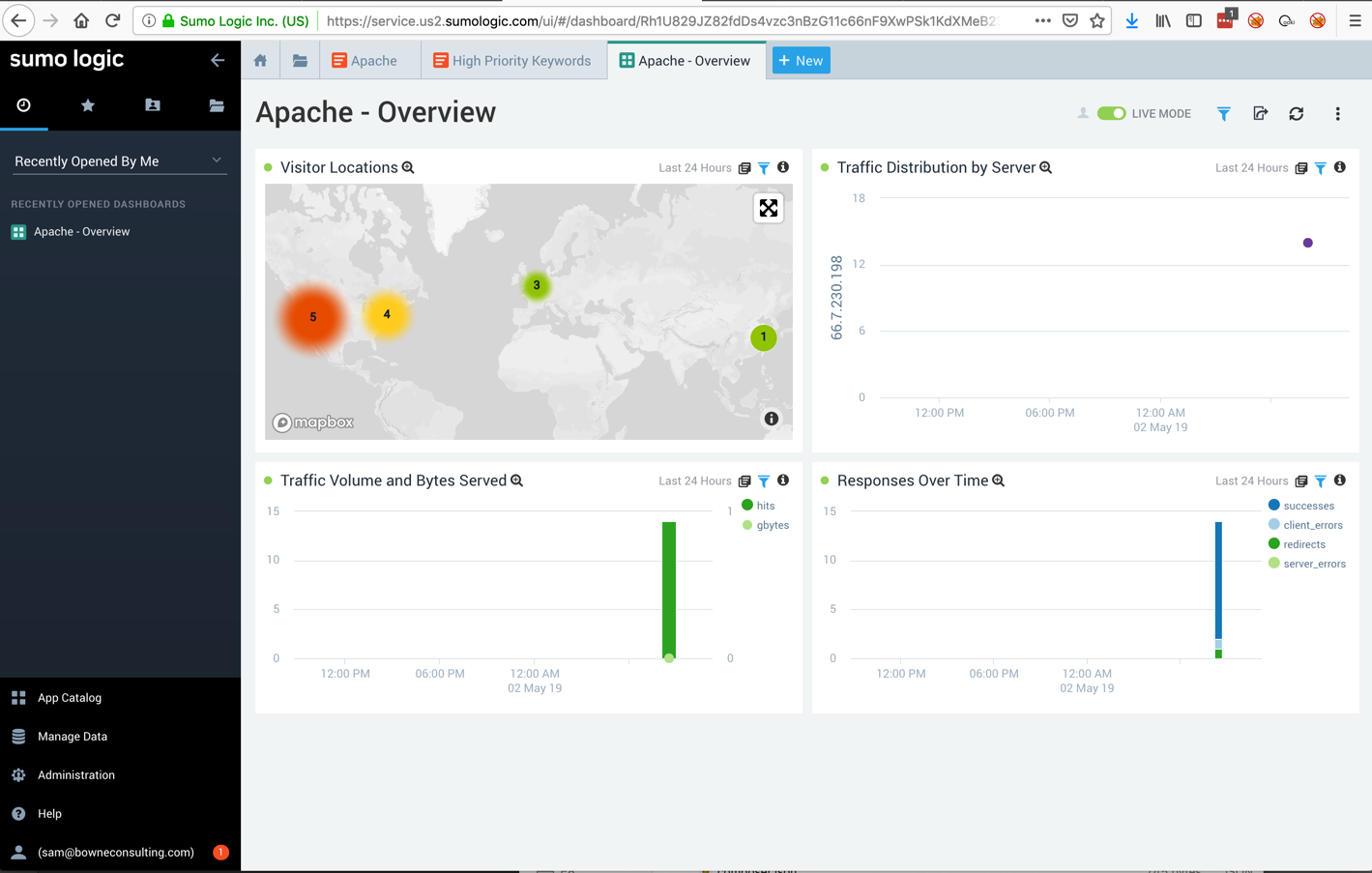Expand the Recently Opened By Me dropdown

tap(119, 161)
